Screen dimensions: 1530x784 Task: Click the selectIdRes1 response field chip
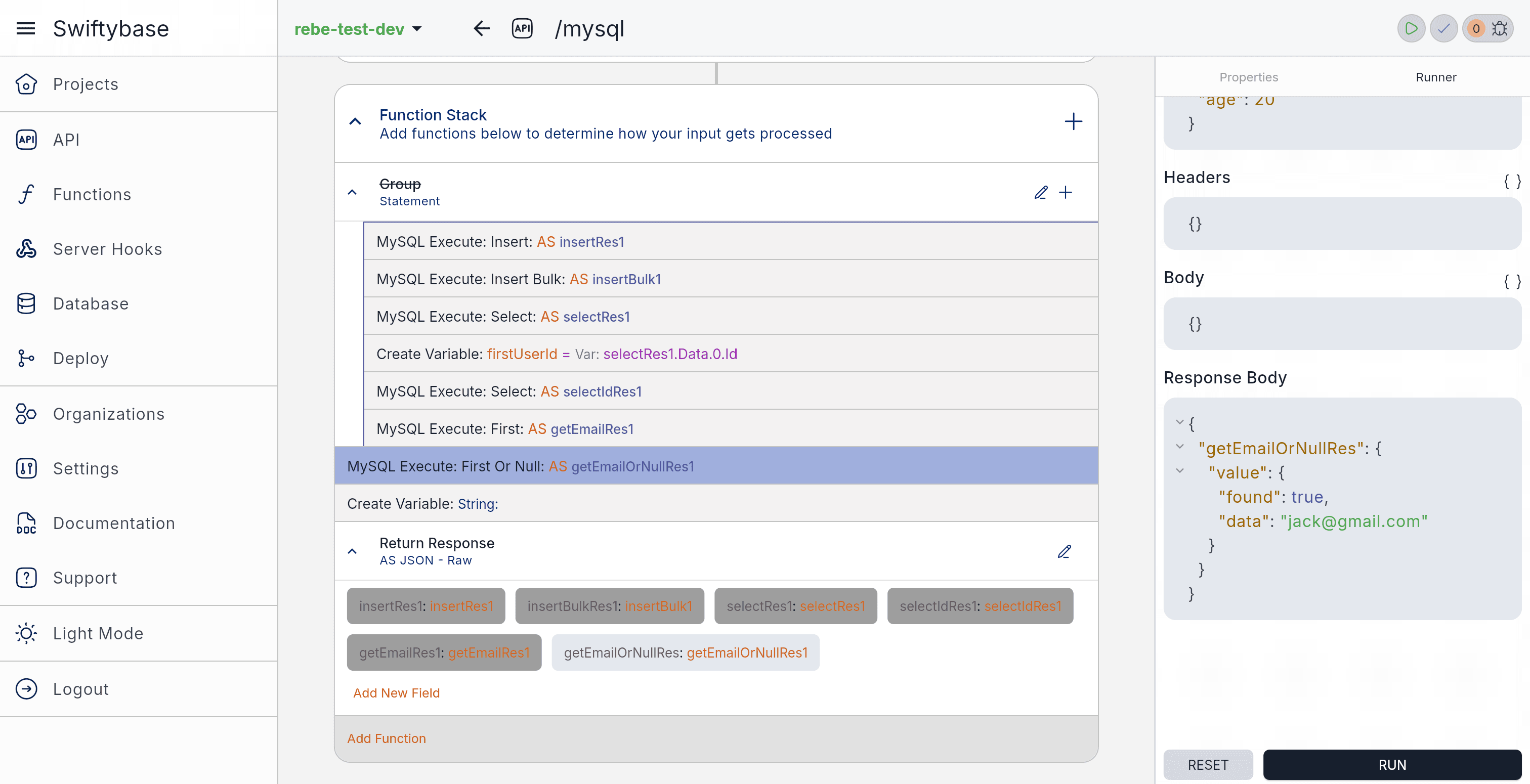point(980,606)
